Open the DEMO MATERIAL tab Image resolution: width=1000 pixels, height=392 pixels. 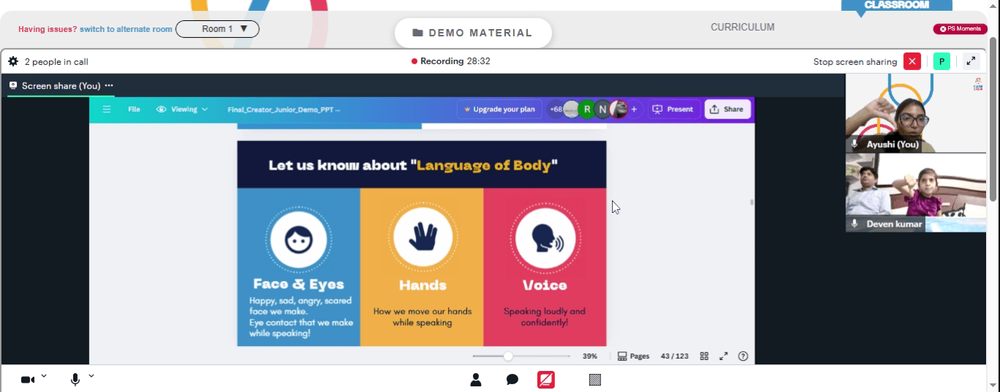click(x=473, y=33)
